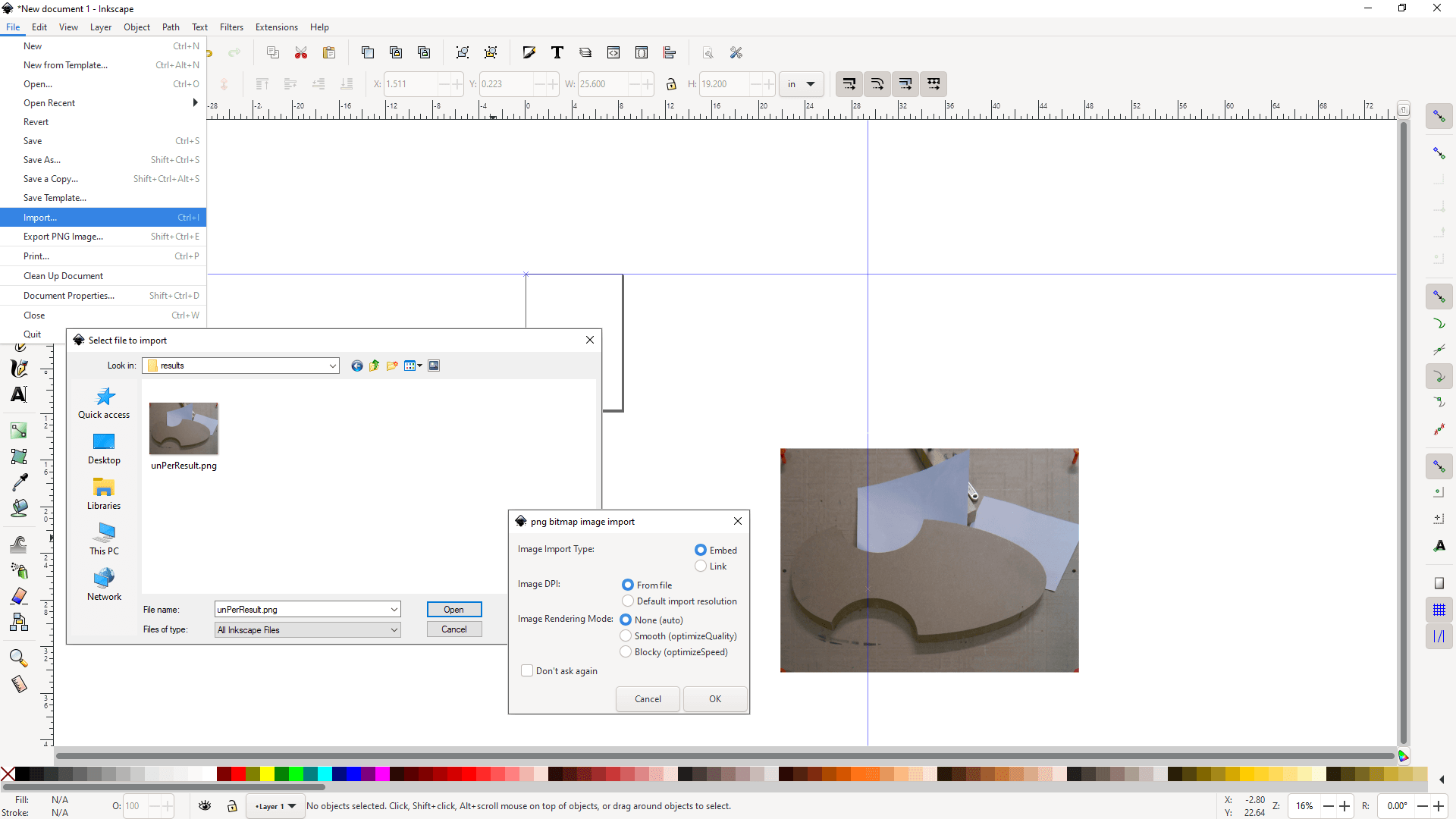The image size is (1456, 819).
Task: Check the Don't ask again checkbox
Action: pos(526,670)
